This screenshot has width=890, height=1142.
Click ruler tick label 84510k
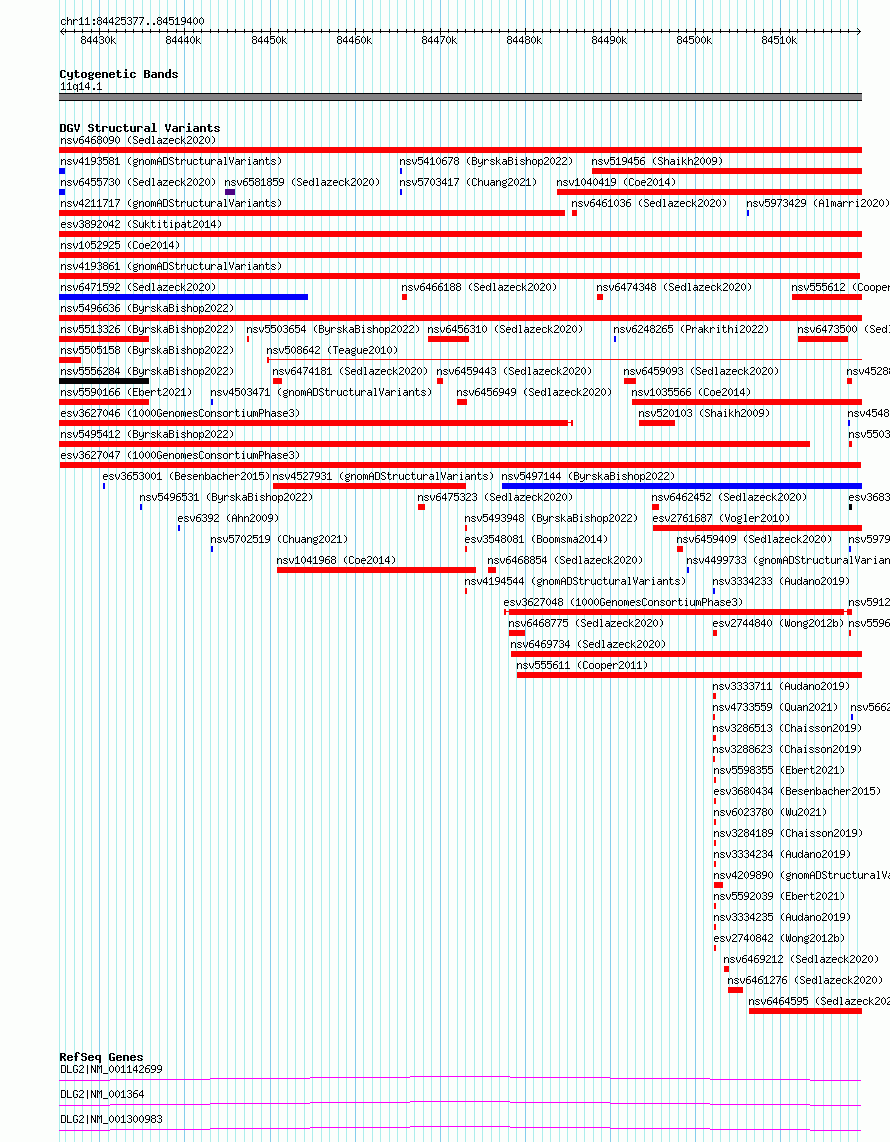[x=779, y=41]
